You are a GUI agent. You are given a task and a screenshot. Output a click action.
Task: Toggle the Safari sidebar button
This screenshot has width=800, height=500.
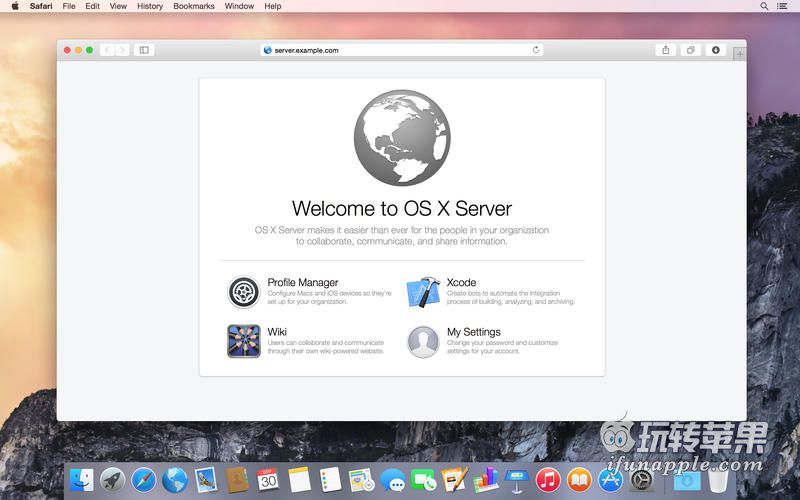[x=144, y=50]
